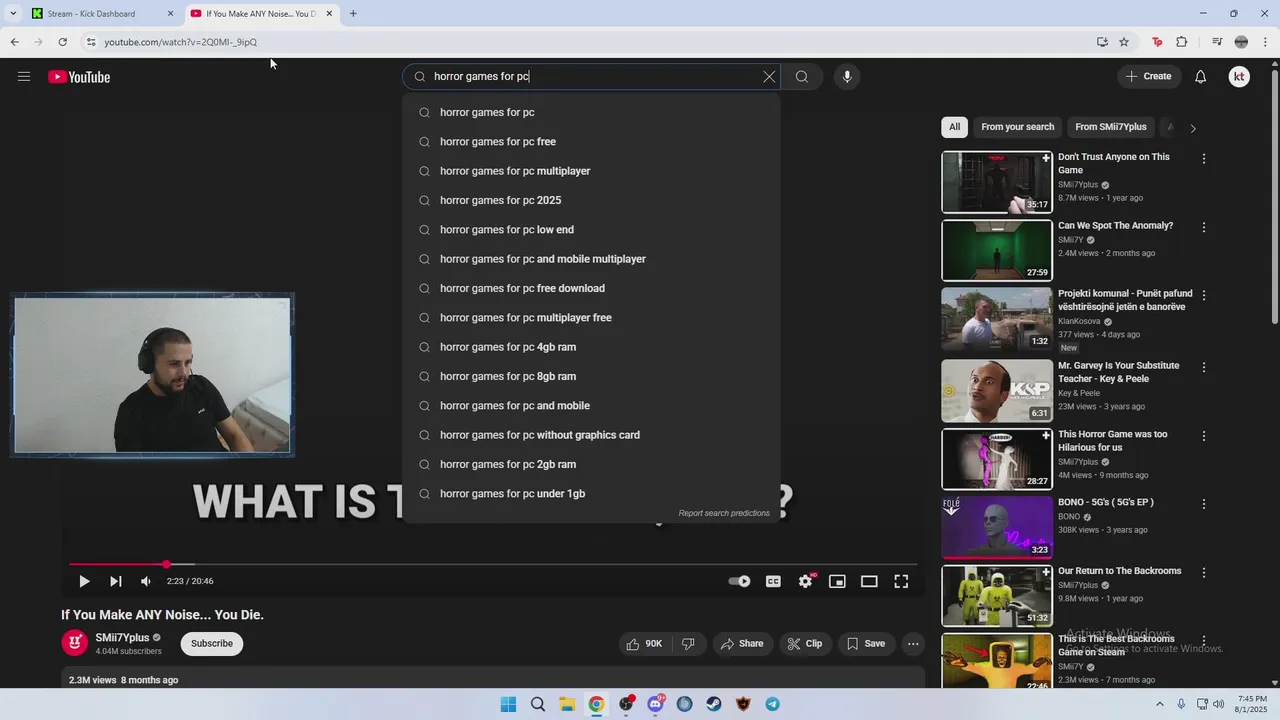Start voice search with the microphone
Image resolution: width=1280 pixels, height=720 pixels.
[x=847, y=77]
